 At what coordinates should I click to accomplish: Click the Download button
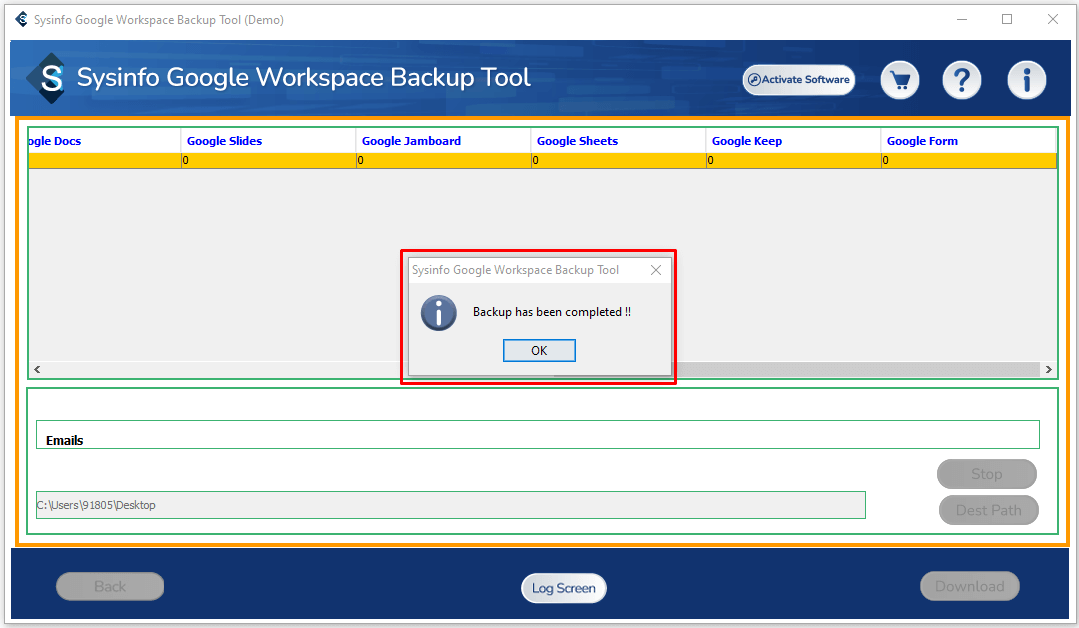pos(970,586)
